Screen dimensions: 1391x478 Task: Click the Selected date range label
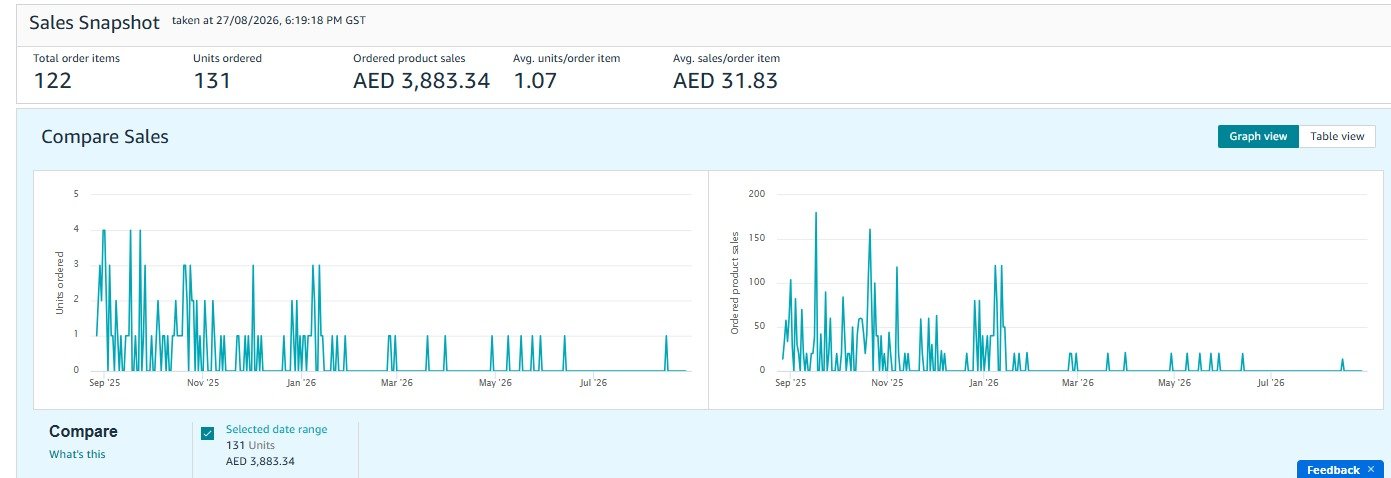pyautogui.click(x=276, y=429)
